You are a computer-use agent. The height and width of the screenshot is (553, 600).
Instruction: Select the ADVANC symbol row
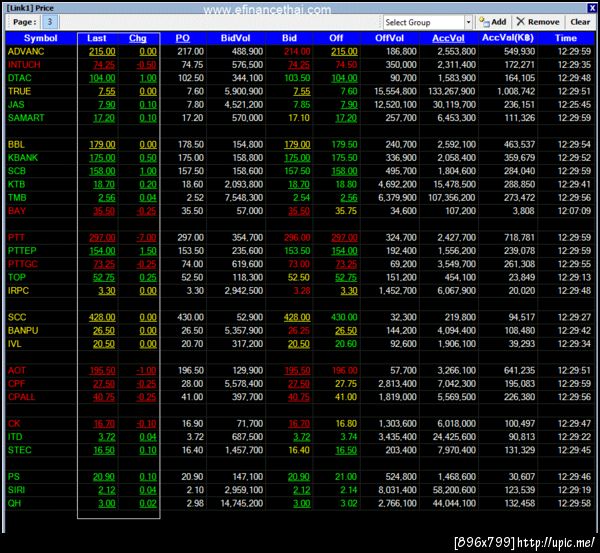click(x=300, y=52)
